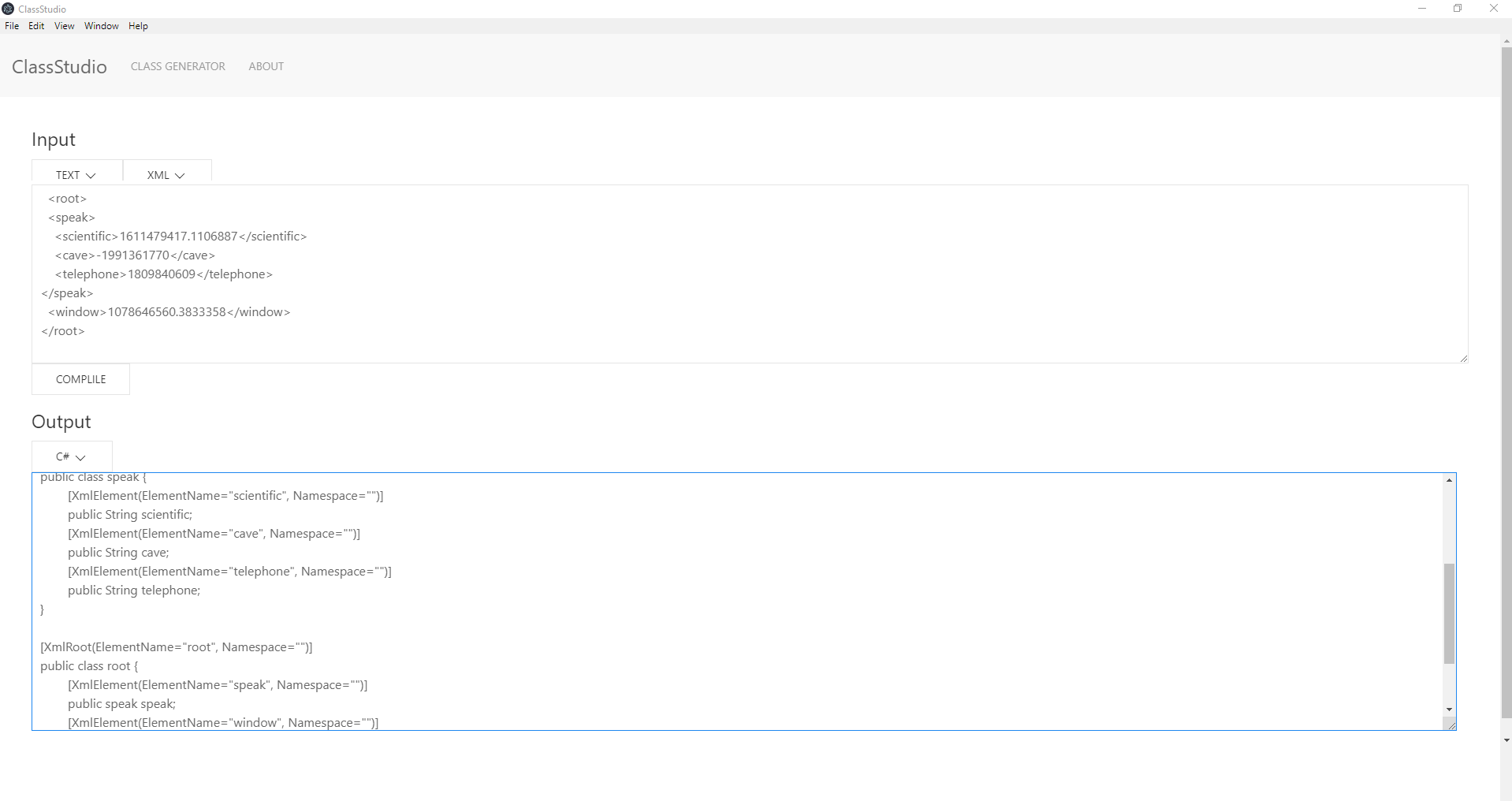Click the ClassStudio brand heading

(x=59, y=67)
